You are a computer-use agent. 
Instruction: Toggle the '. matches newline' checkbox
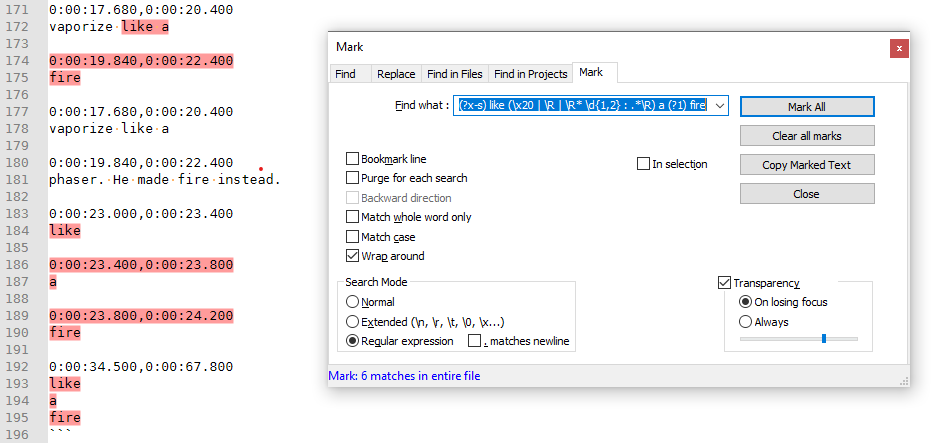(x=474, y=341)
